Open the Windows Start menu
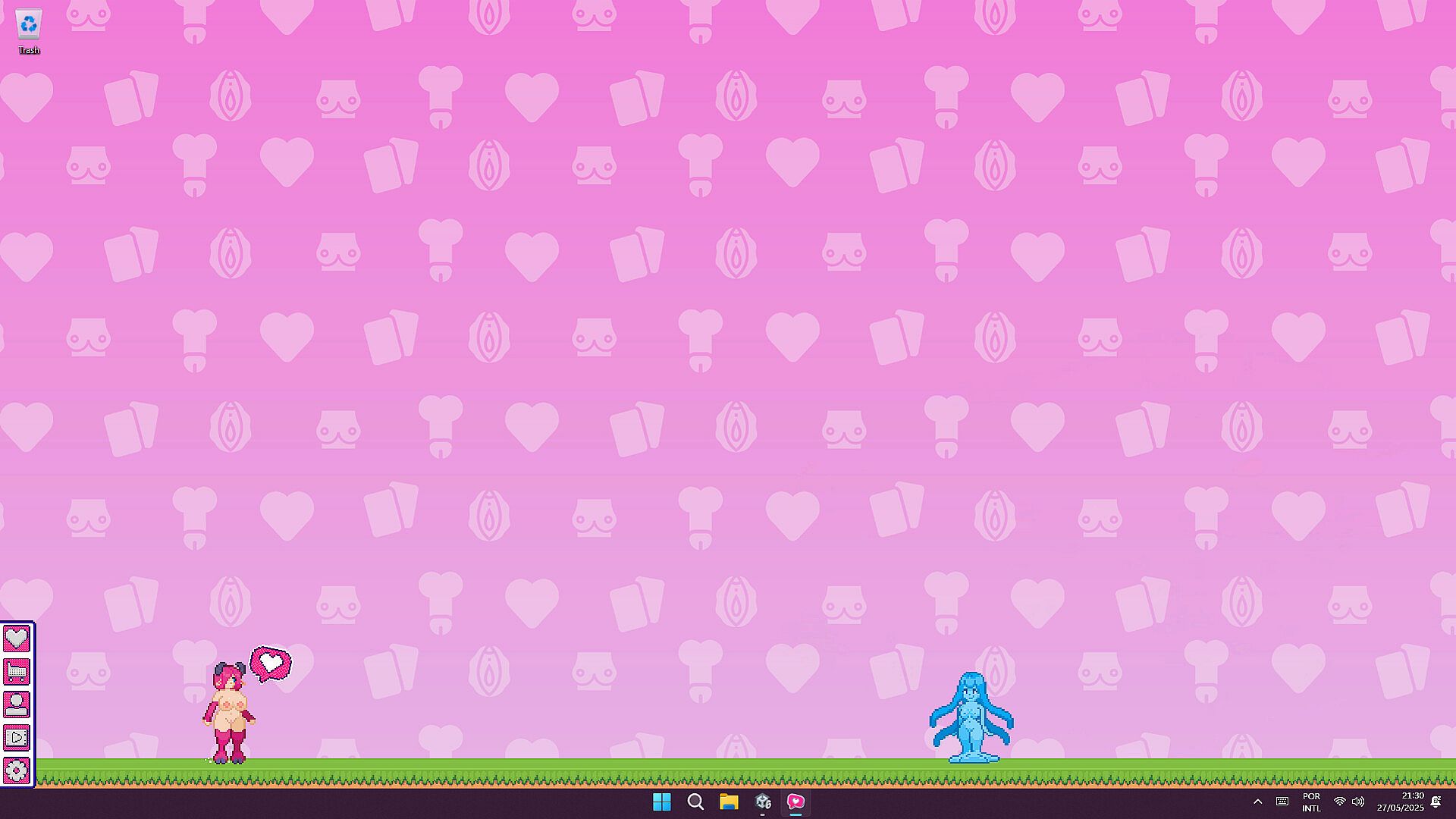This screenshot has height=819, width=1456. pos(662,802)
